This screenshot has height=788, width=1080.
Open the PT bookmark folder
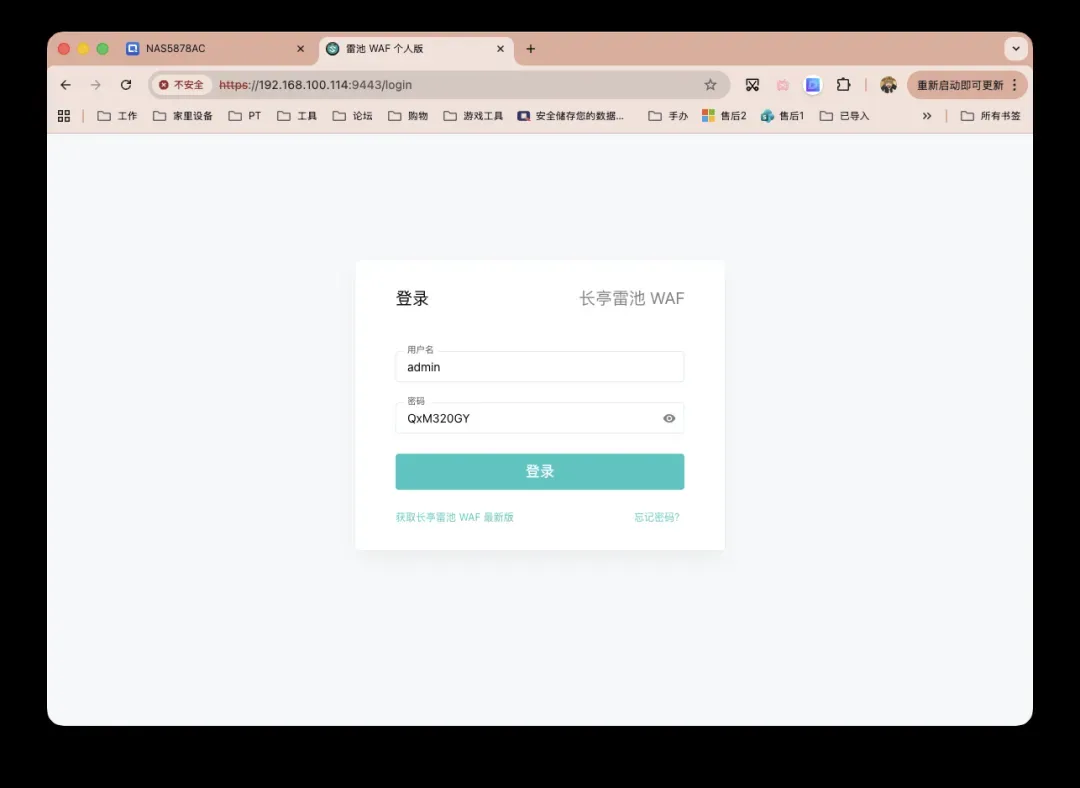(x=245, y=116)
